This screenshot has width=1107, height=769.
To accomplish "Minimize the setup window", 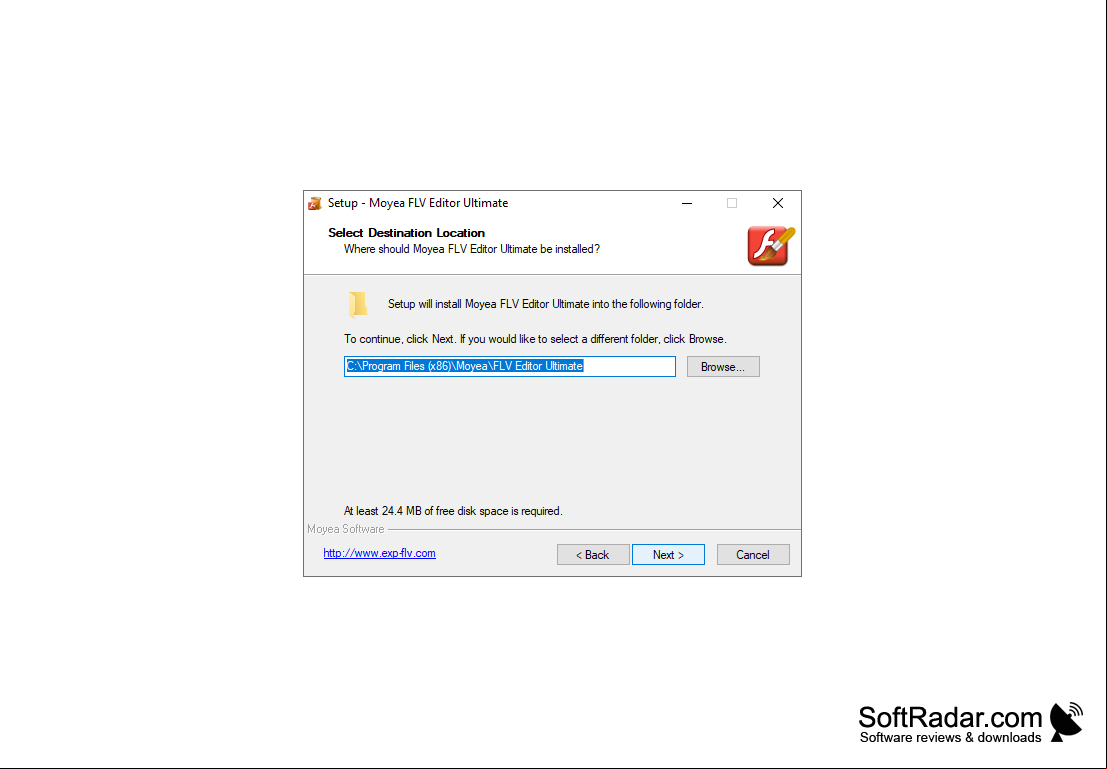I will point(687,203).
